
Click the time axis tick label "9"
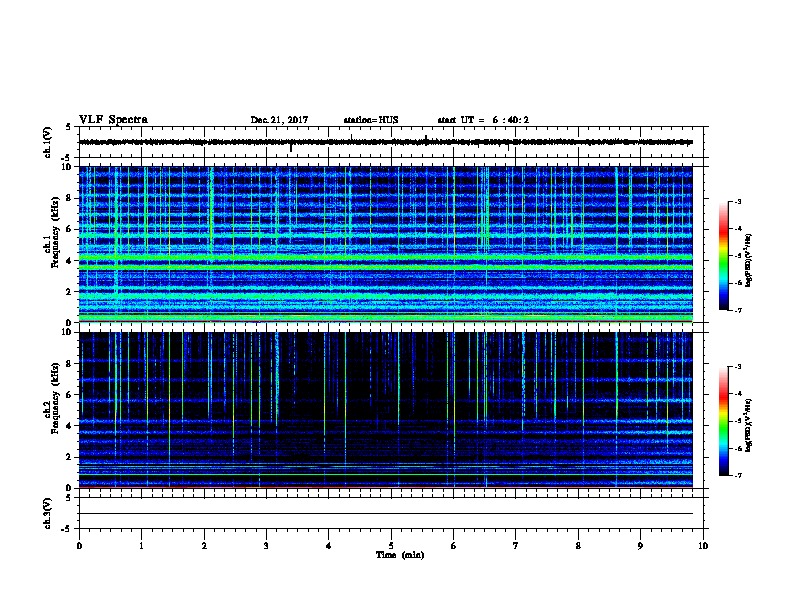640,546
